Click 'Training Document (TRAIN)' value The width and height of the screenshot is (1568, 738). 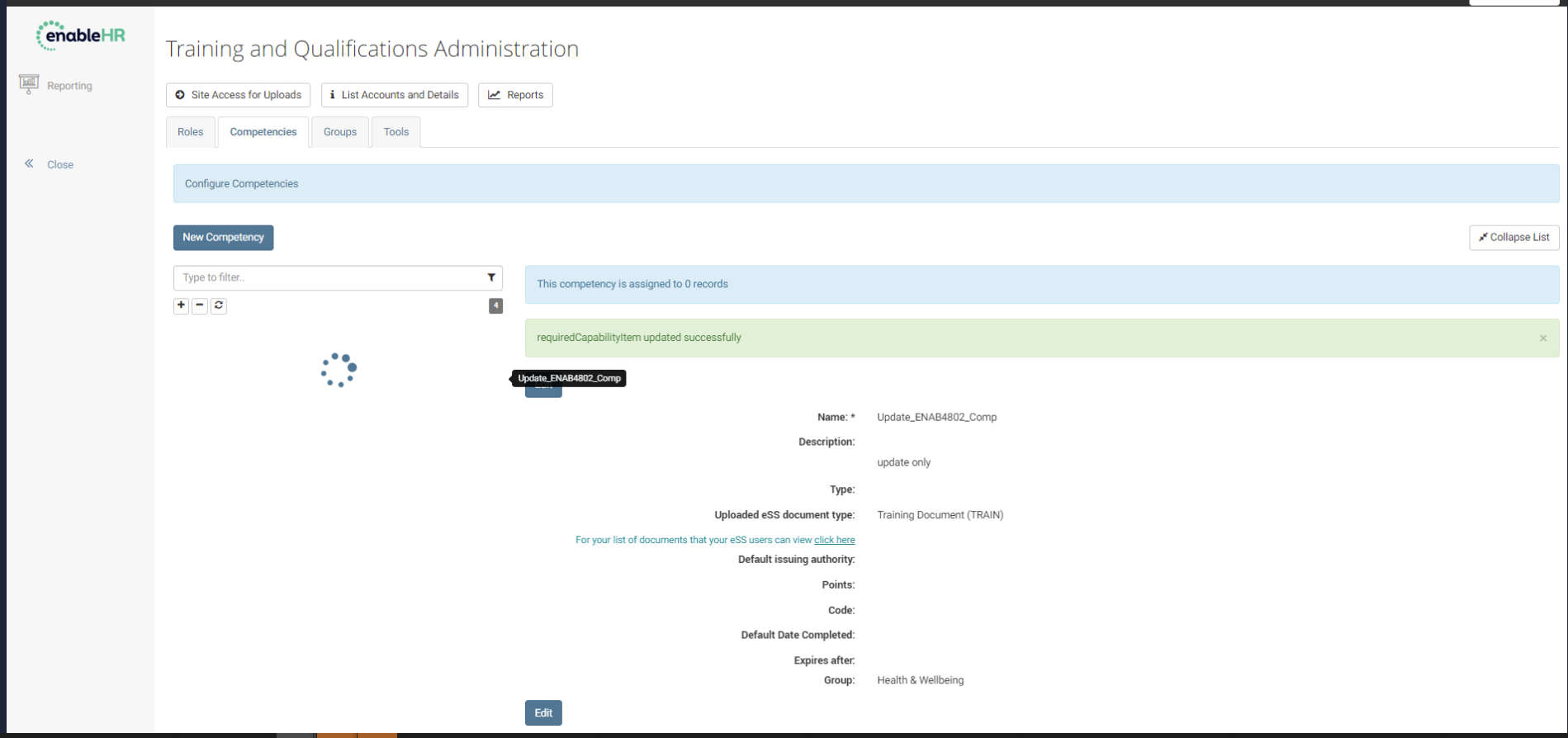940,515
